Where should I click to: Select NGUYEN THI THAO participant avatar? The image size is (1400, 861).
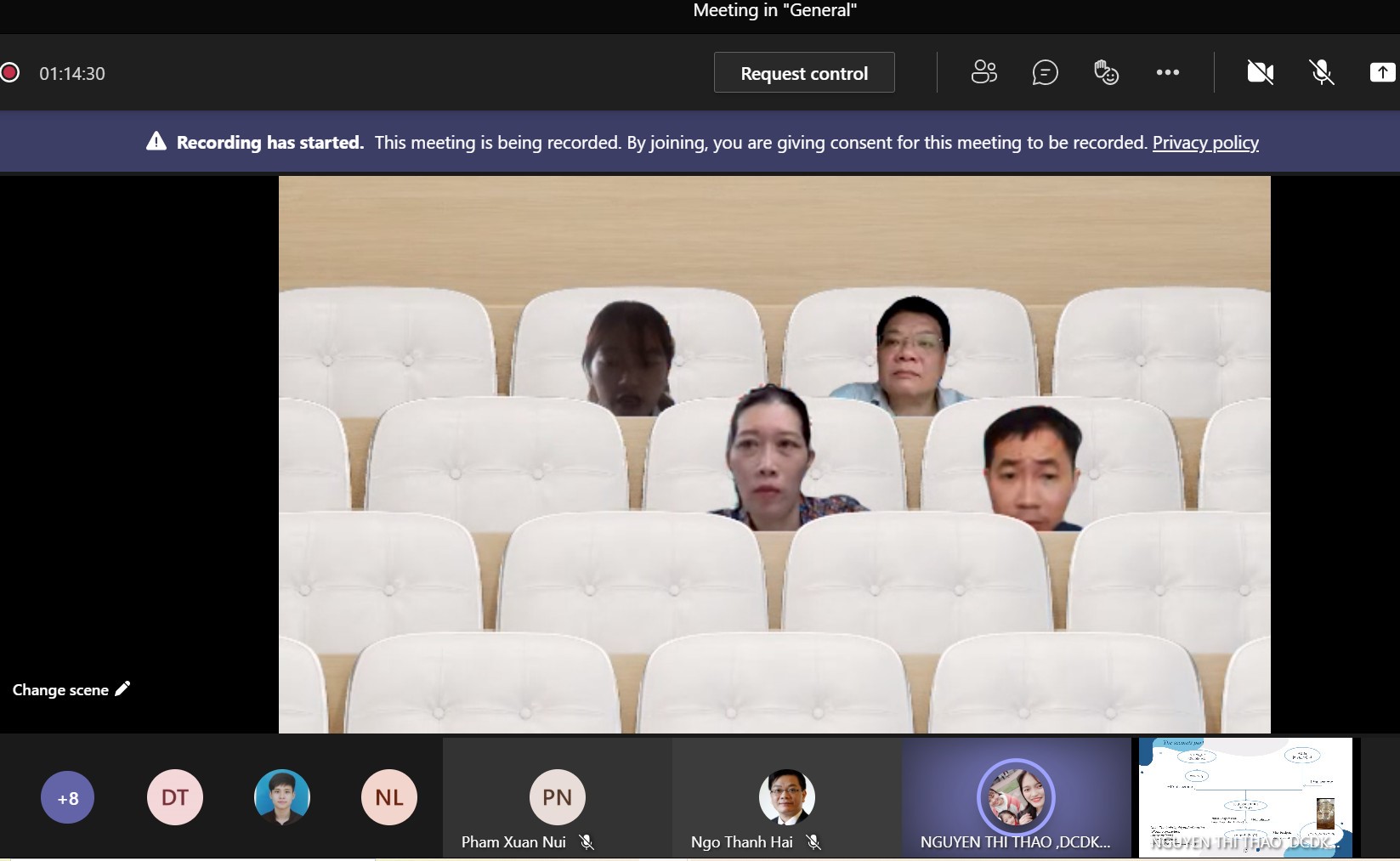tap(1016, 797)
